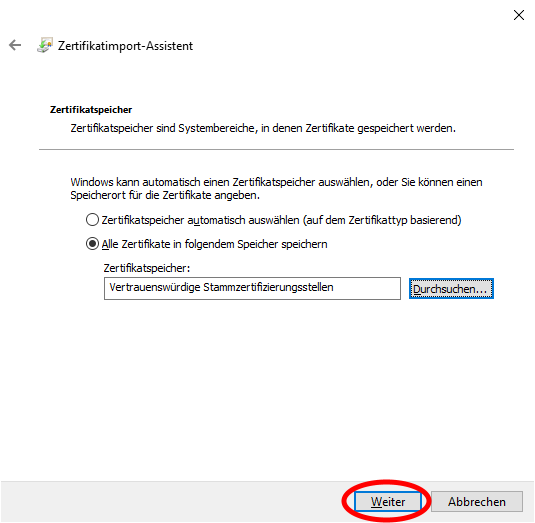Open the Durchsuchen... store browser

(x=451, y=289)
